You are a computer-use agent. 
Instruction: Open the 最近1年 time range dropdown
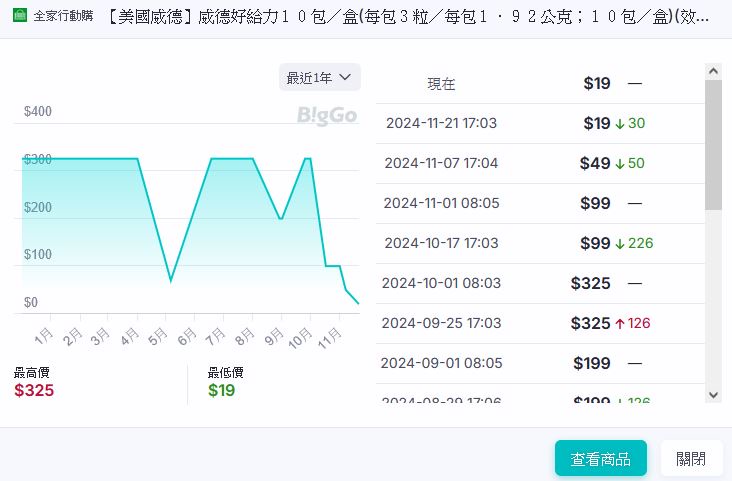click(x=319, y=77)
